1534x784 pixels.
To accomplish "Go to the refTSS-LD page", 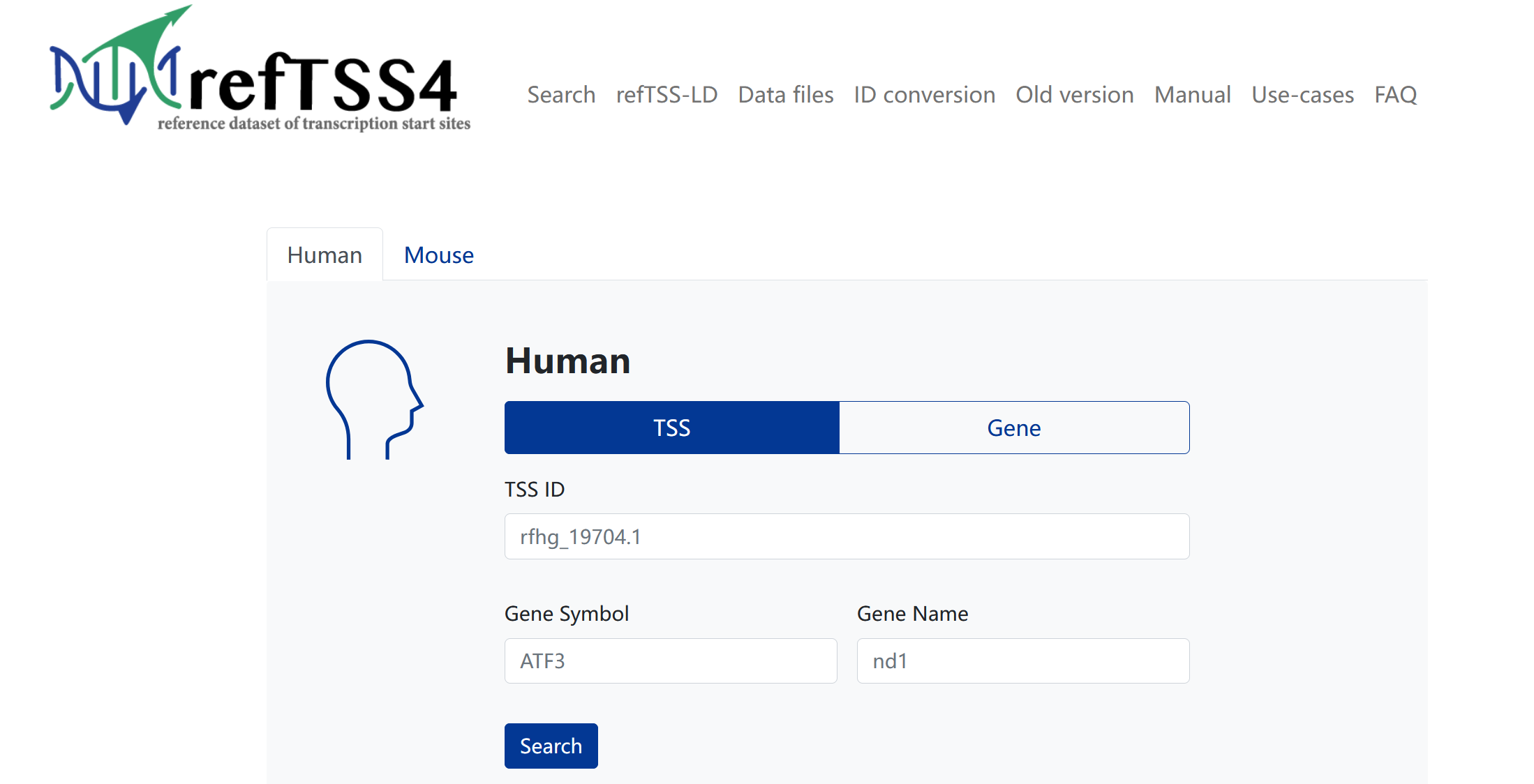I will [x=666, y=95].
